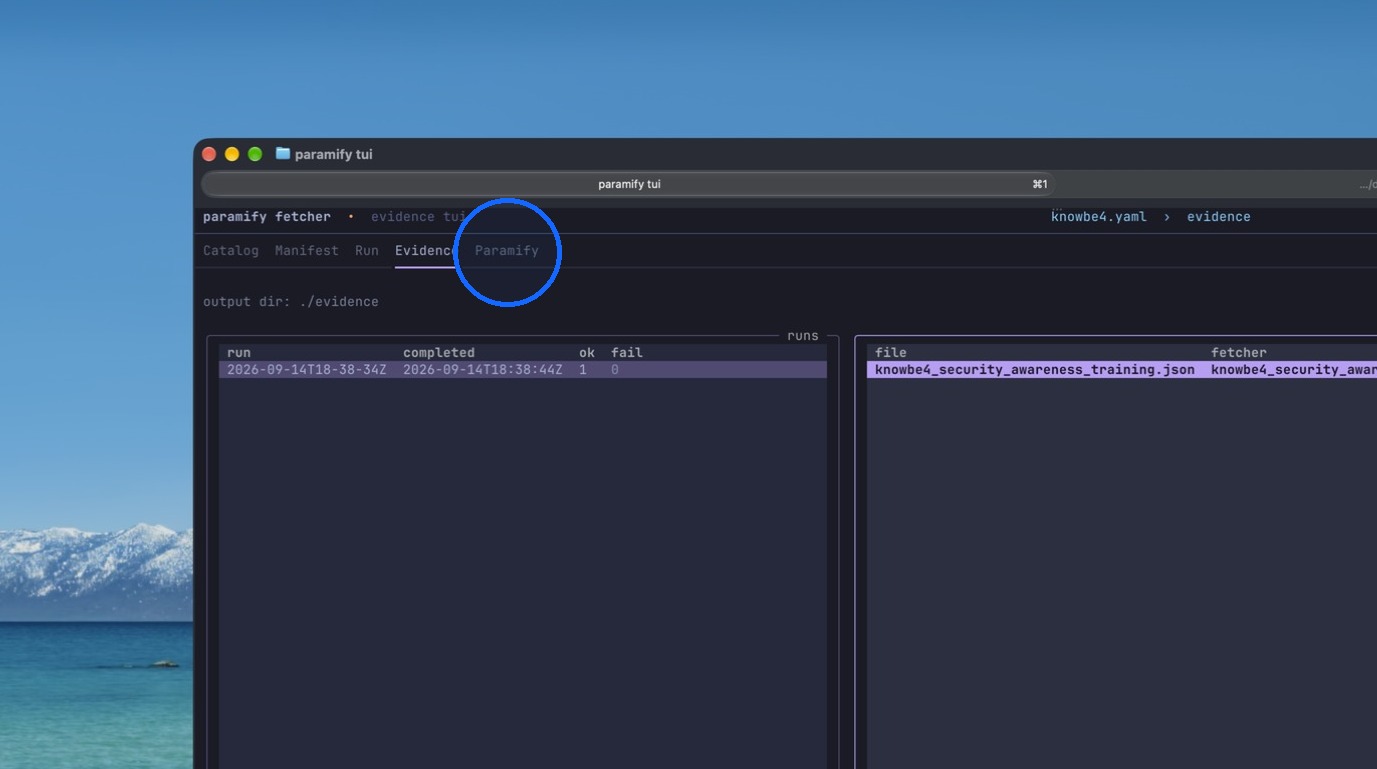Viewport: 1377px width, 769px height.
Task: Go to the Evidence tab
Action: click(x=427, y=251)
